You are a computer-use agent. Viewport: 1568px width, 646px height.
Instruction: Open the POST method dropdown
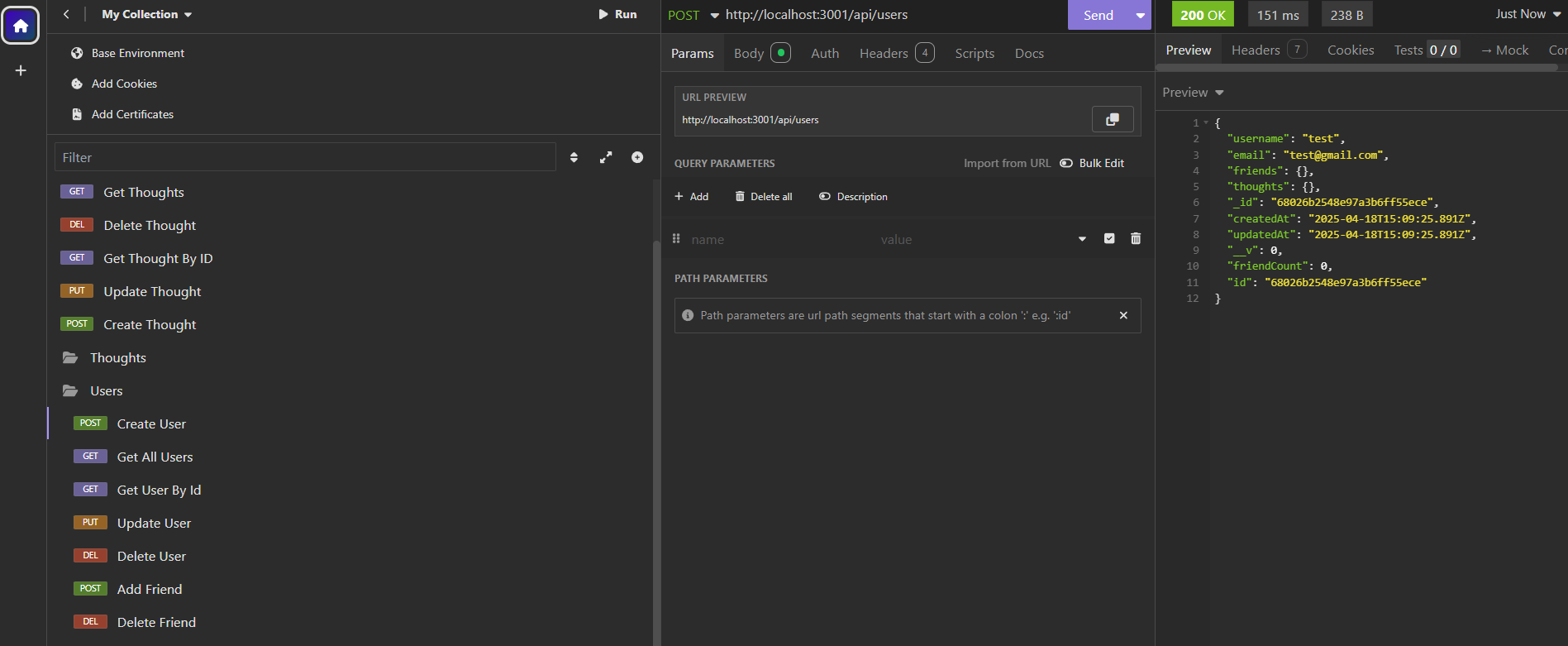pyautogui.click(x=693, y=15)
